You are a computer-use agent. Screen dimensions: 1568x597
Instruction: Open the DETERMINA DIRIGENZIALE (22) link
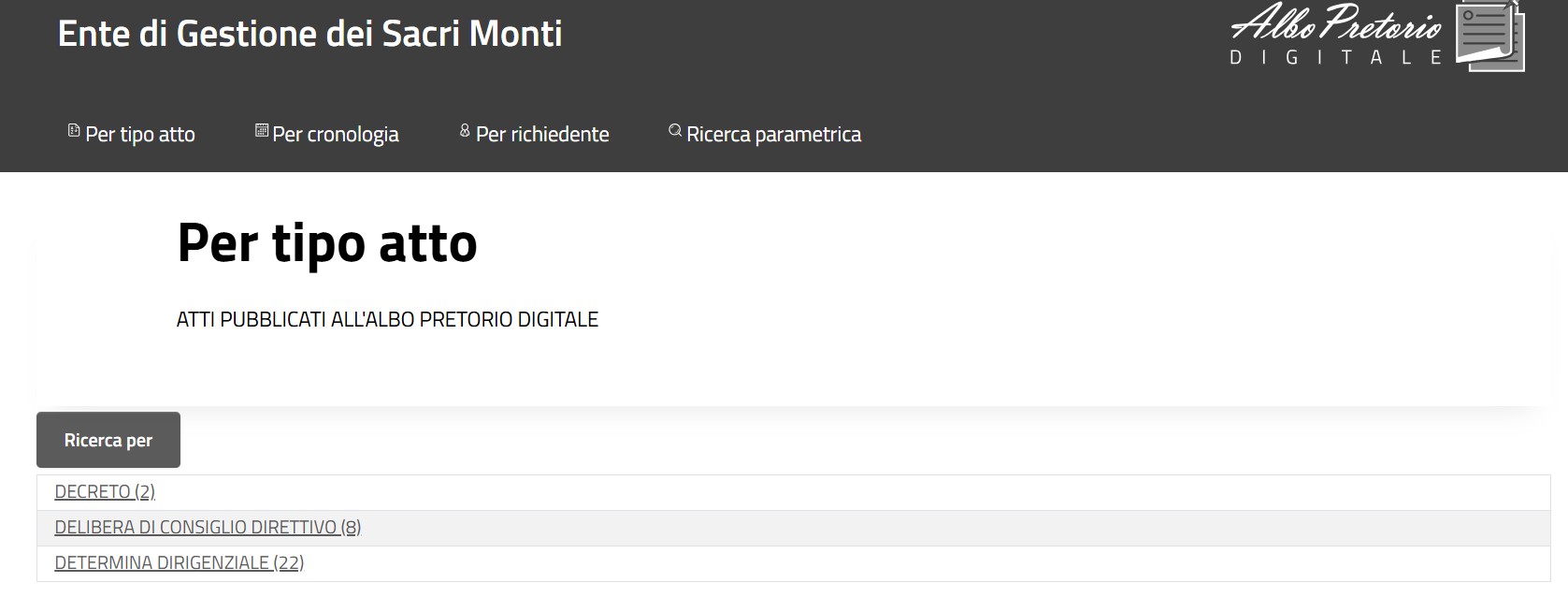click(x=180, y=563)
